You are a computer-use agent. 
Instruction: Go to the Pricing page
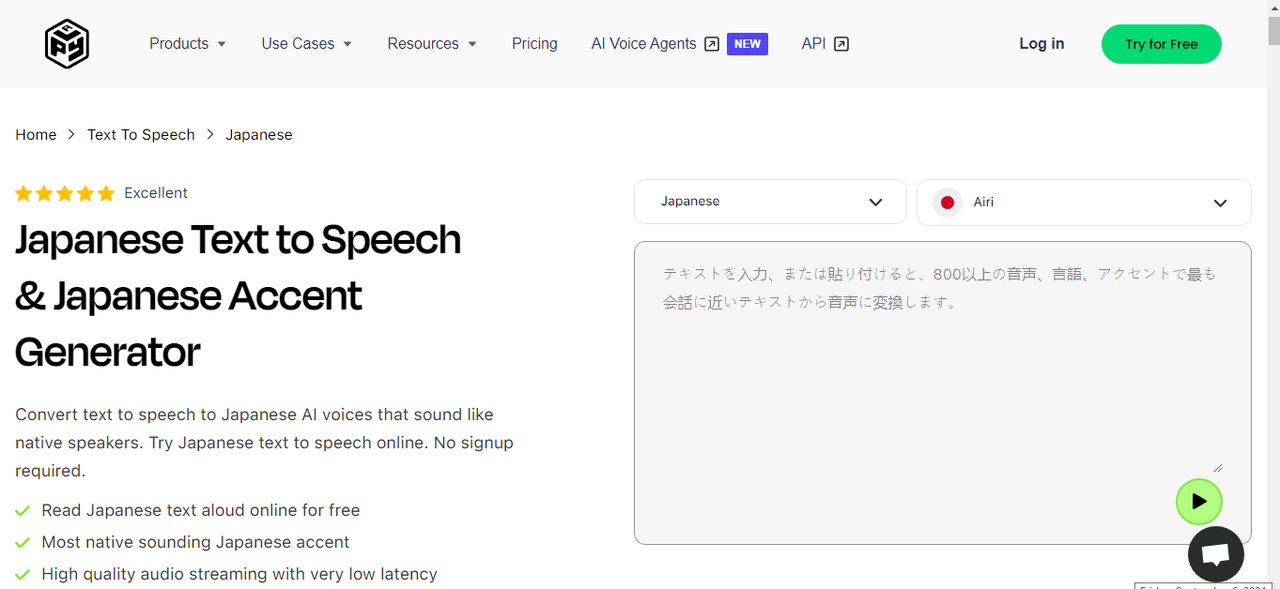tap(535, 44)
